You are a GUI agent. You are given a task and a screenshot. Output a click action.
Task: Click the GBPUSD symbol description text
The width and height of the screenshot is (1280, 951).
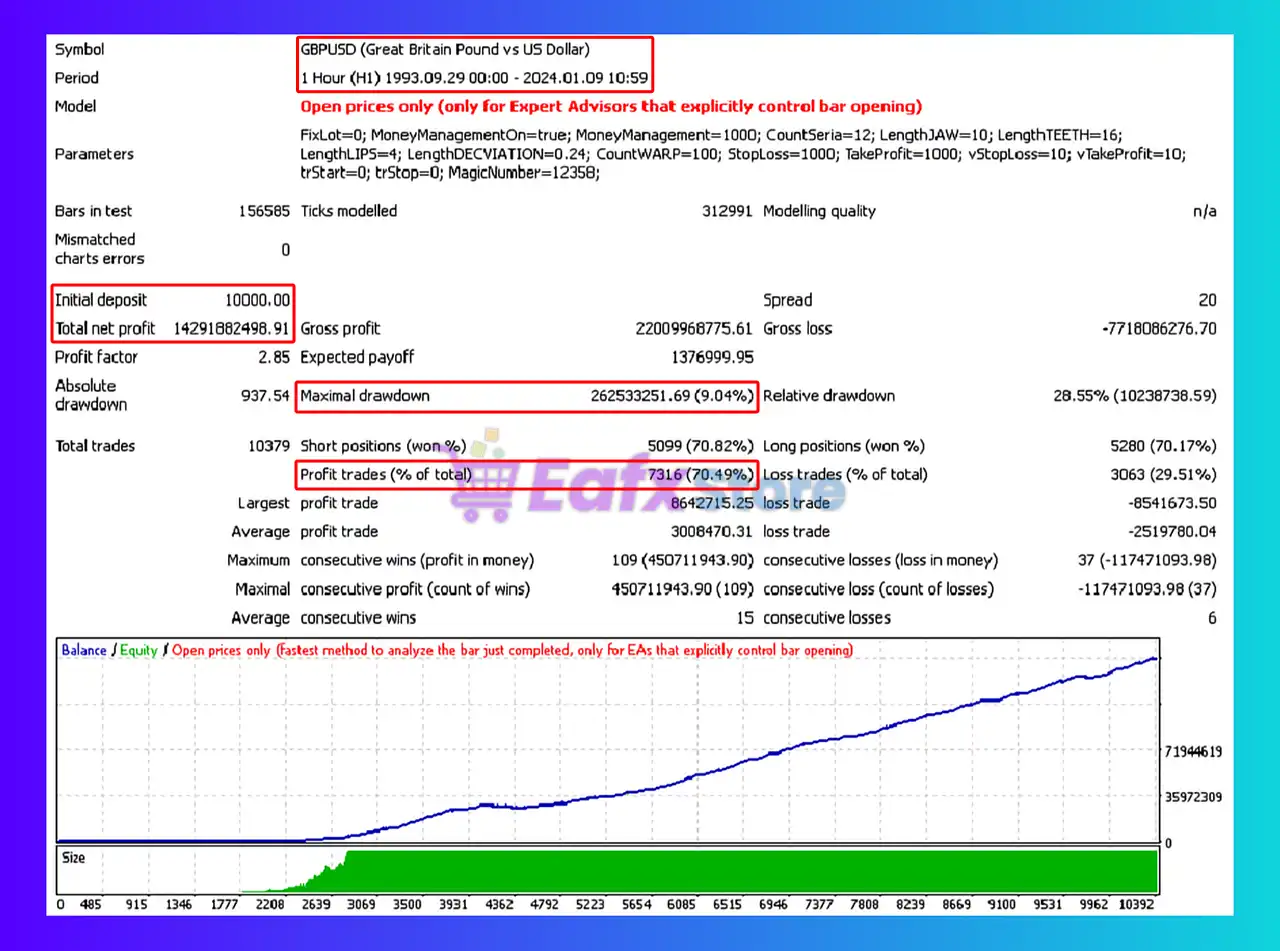coord(445,49)
